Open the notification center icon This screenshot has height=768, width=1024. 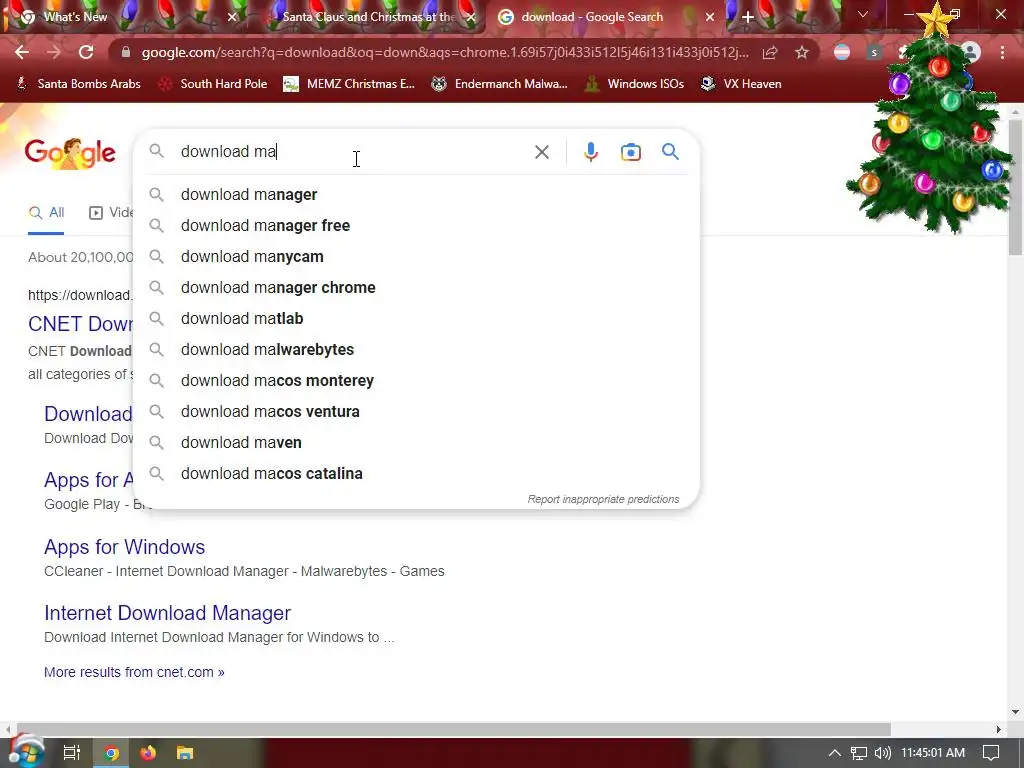point(991,753)
